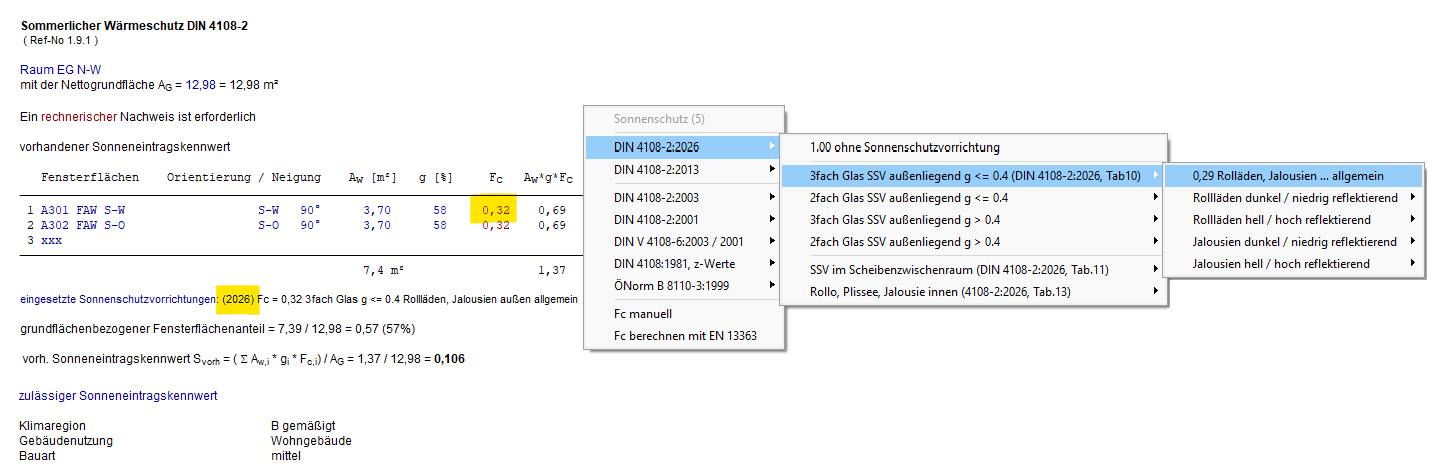The width and height of the screenshot is (1440, 464).
Task: Click orientation S-W 90° of A301
Action: tap(289, 210)
